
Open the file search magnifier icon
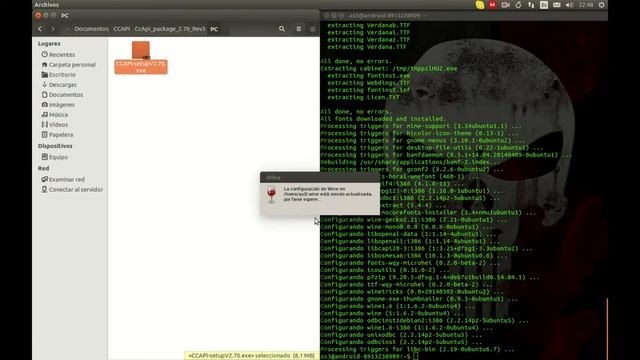[x=282, y=29]
